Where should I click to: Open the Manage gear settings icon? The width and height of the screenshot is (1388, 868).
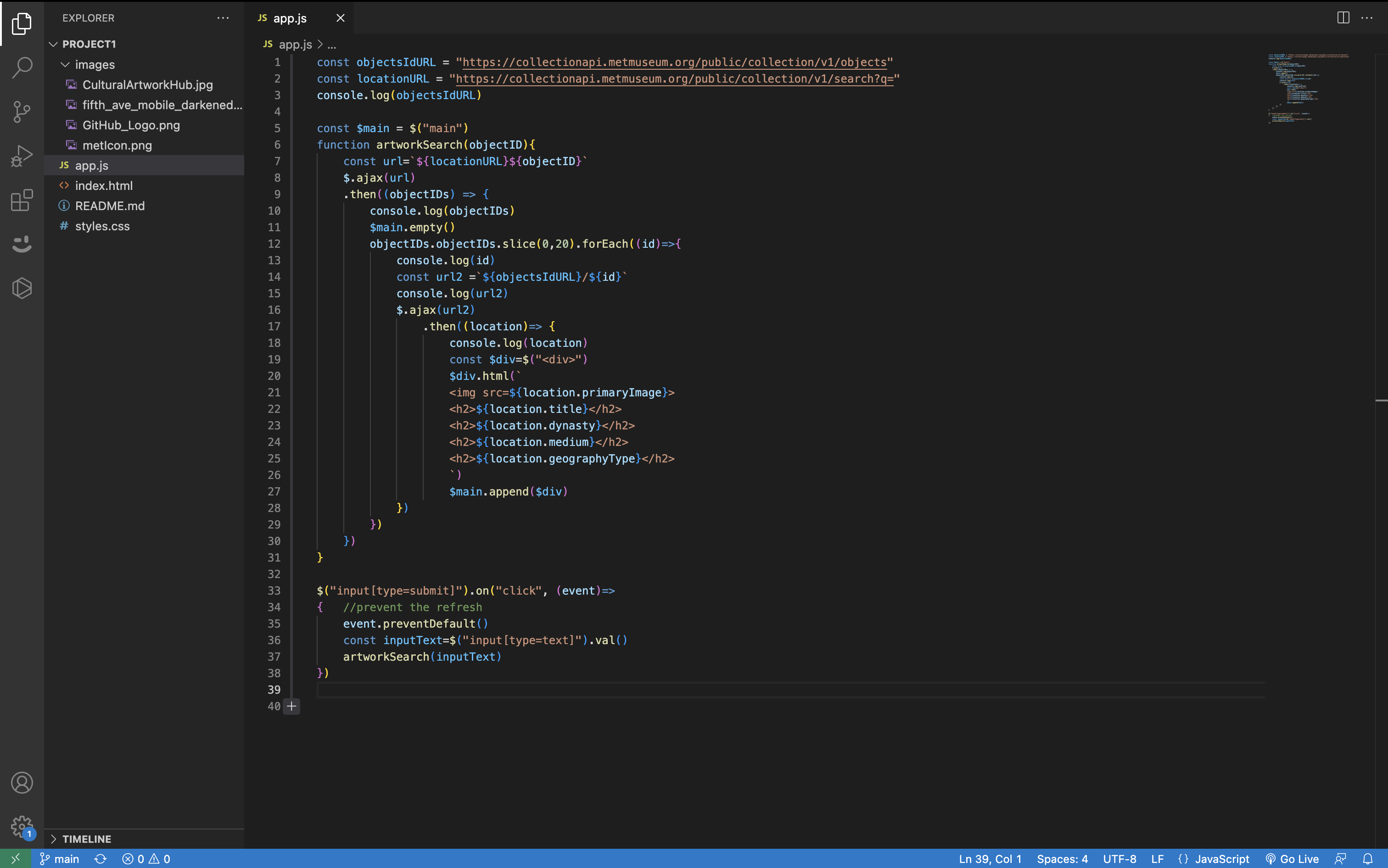[x=22, y=827]
